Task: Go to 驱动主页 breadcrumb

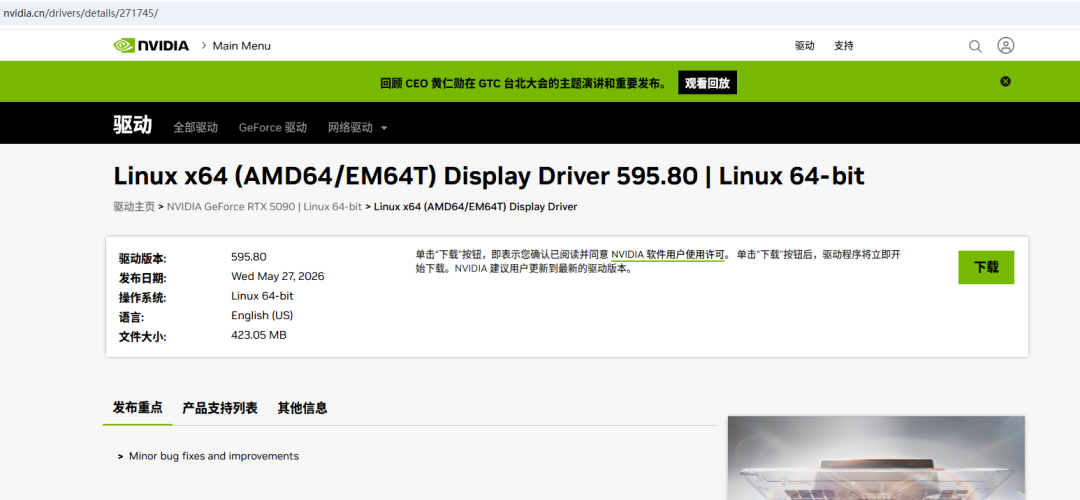Action: click(x=134, y=207)
